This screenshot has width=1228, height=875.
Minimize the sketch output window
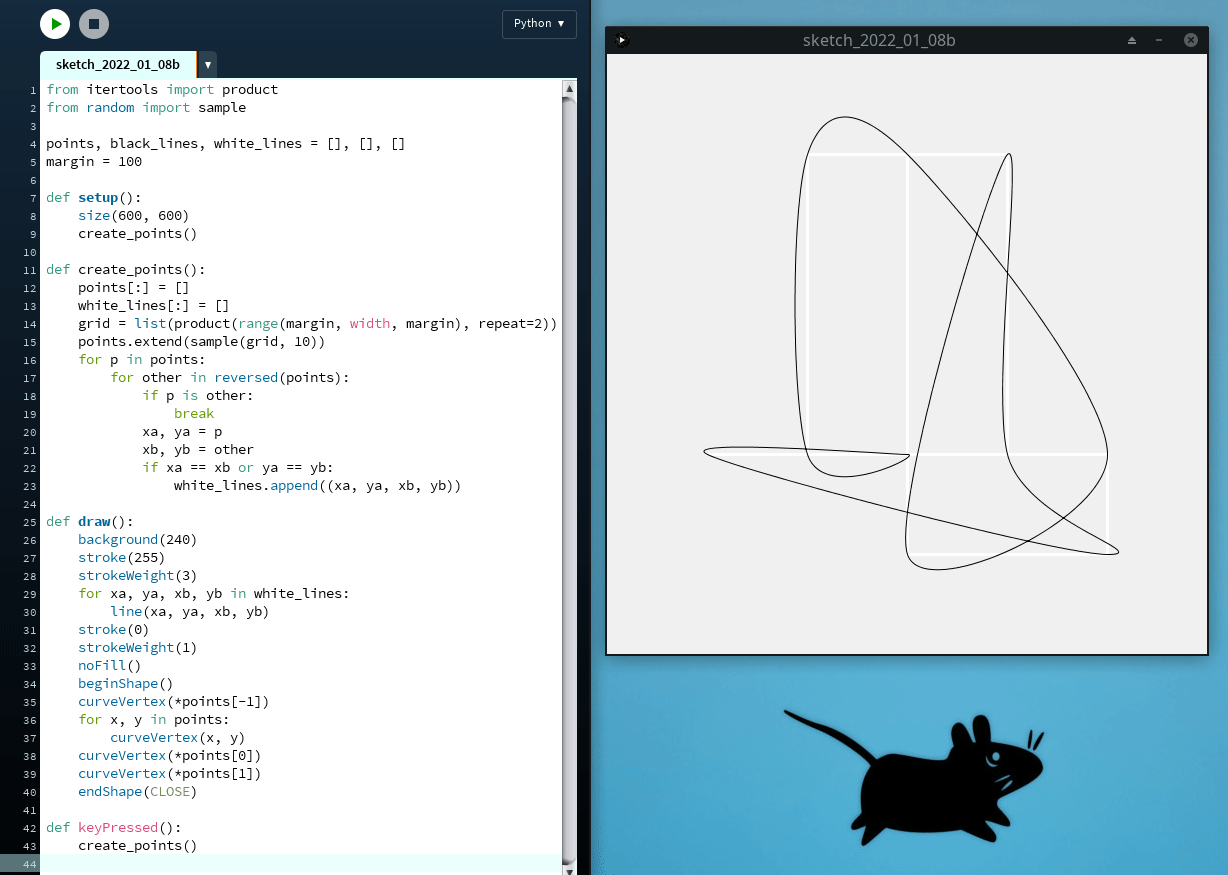(1159, 40)
